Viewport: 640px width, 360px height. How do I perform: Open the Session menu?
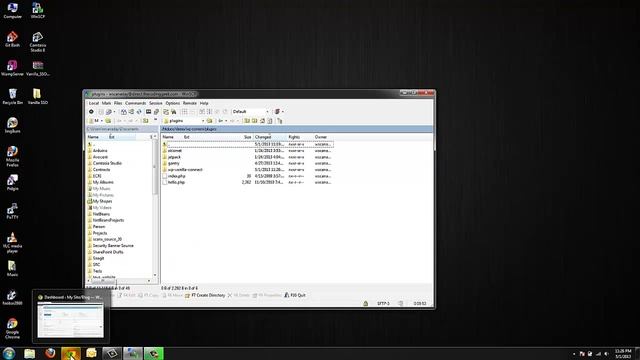tap(156, 103)
